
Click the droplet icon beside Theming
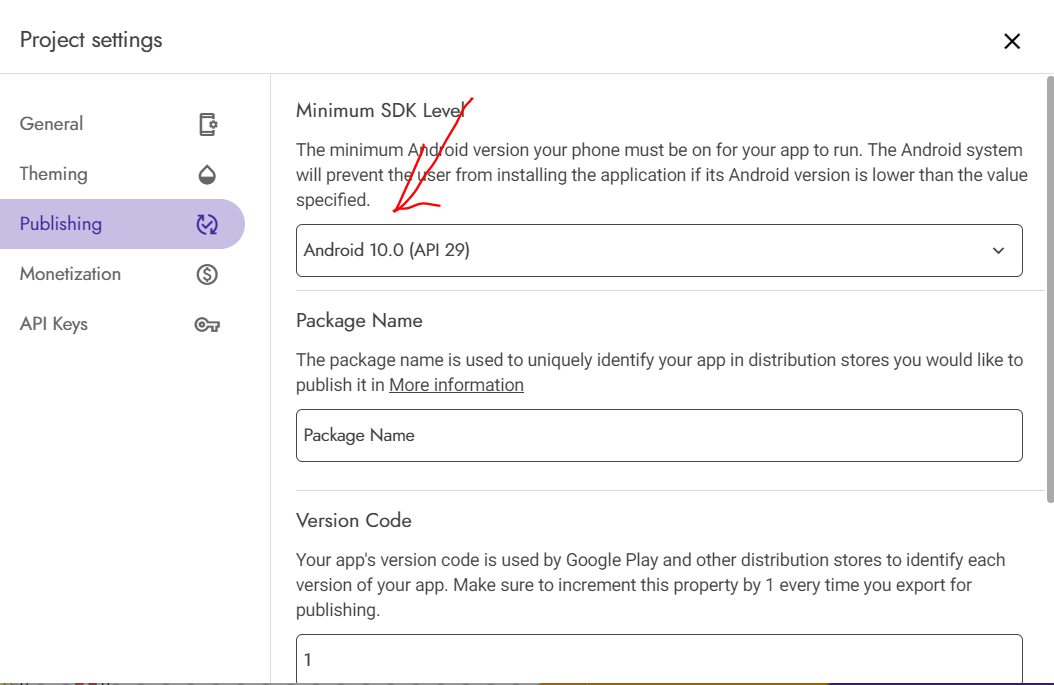point(207,174)
